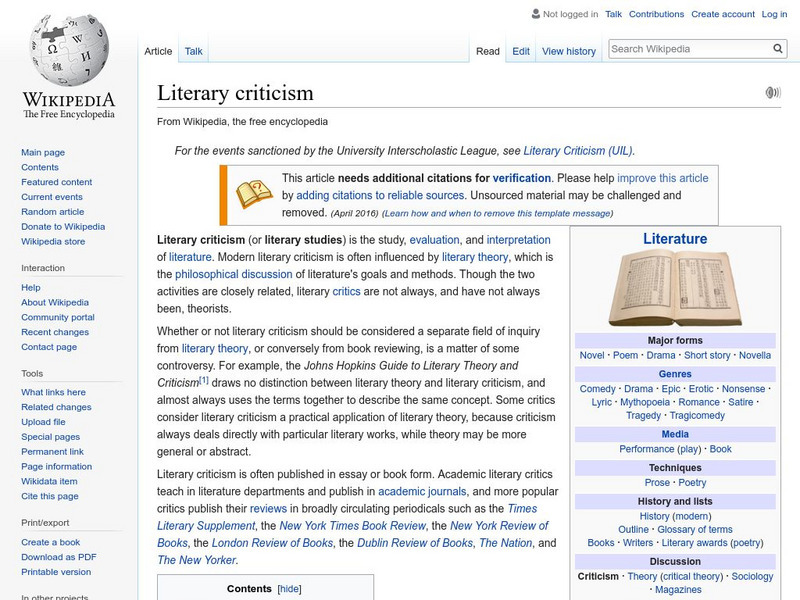Open the Literature infobox title link
This screenshot has height=600, width=800.
(x=675, y=239)
